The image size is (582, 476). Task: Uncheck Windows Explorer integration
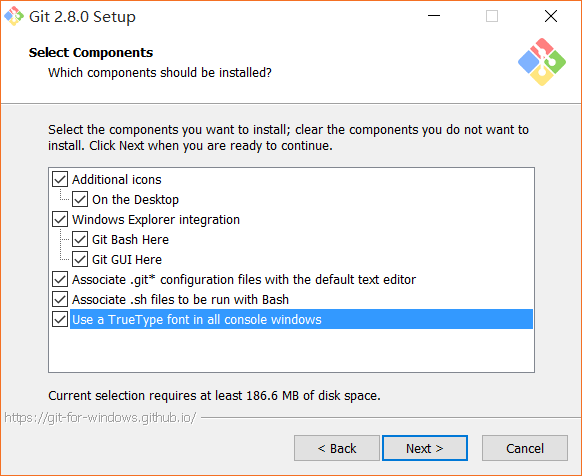(60, 219)
